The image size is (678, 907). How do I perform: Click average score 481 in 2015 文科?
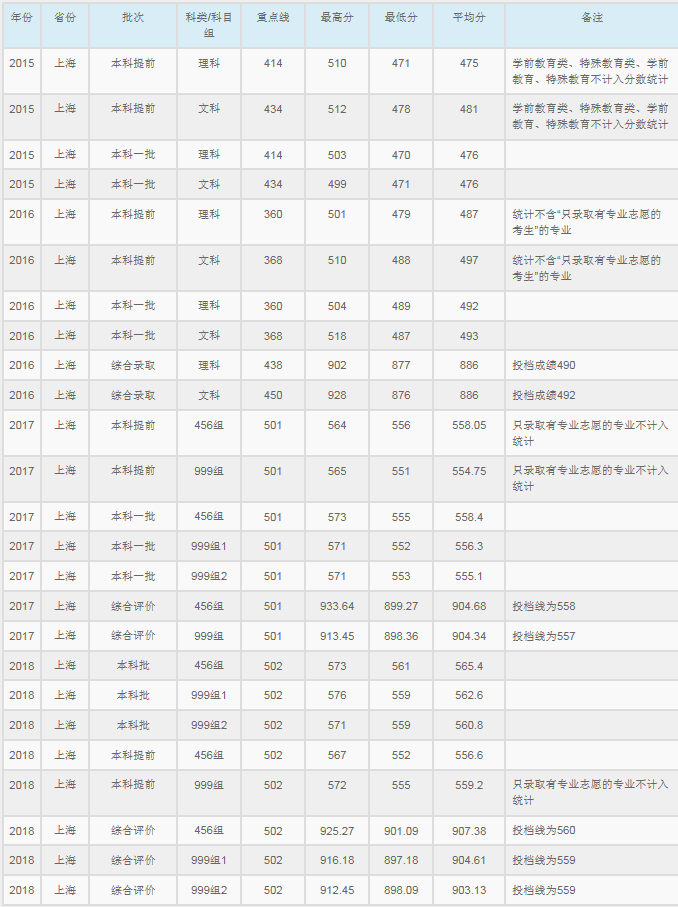[x=469, y=109]
